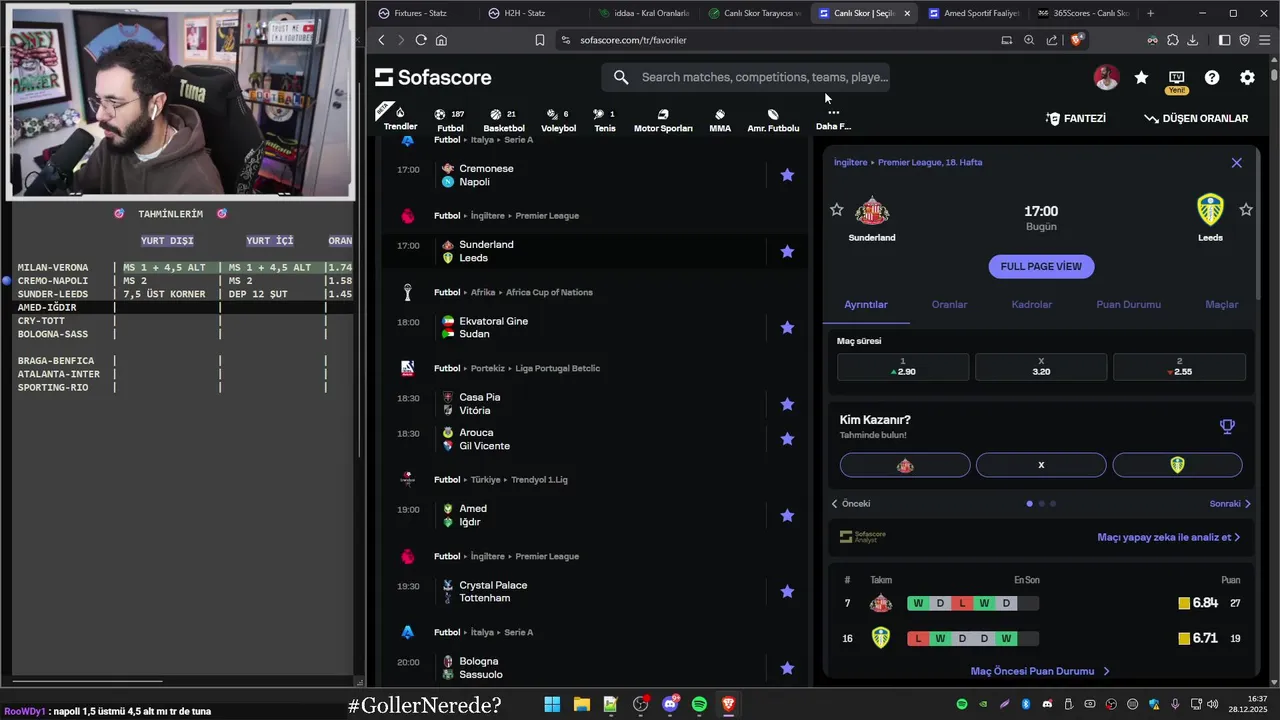This screenshot has width=1280, height=720.
Task: Open Spotify from the Windows taskbar
Action: pyautogui.click(x=699, y=704)
